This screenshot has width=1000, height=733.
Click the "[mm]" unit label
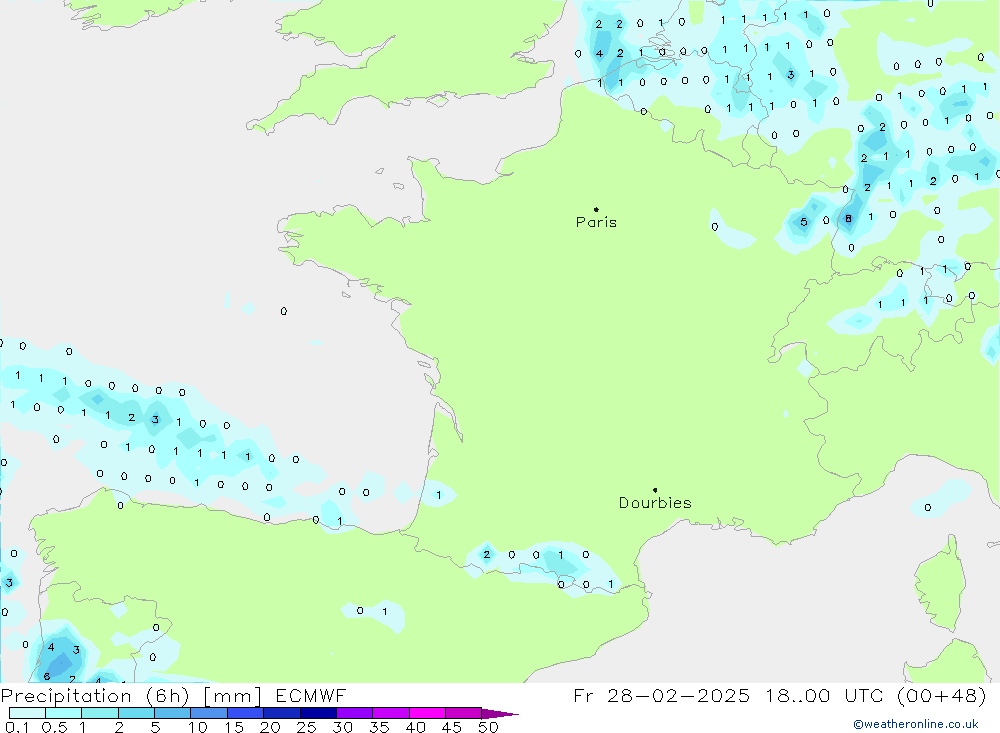(x=228, y=696)
